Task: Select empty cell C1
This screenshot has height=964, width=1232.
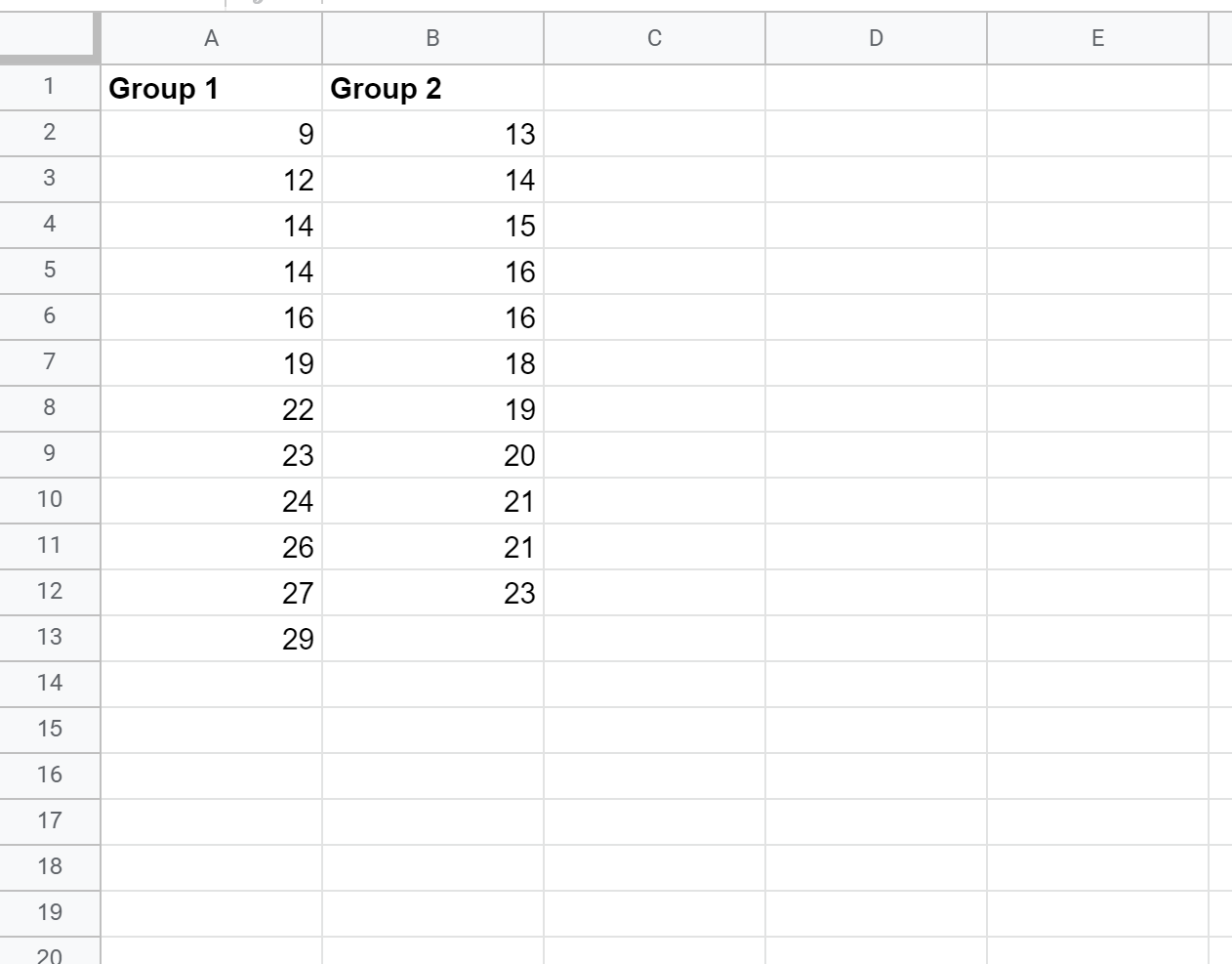Action: coord(654,88)
